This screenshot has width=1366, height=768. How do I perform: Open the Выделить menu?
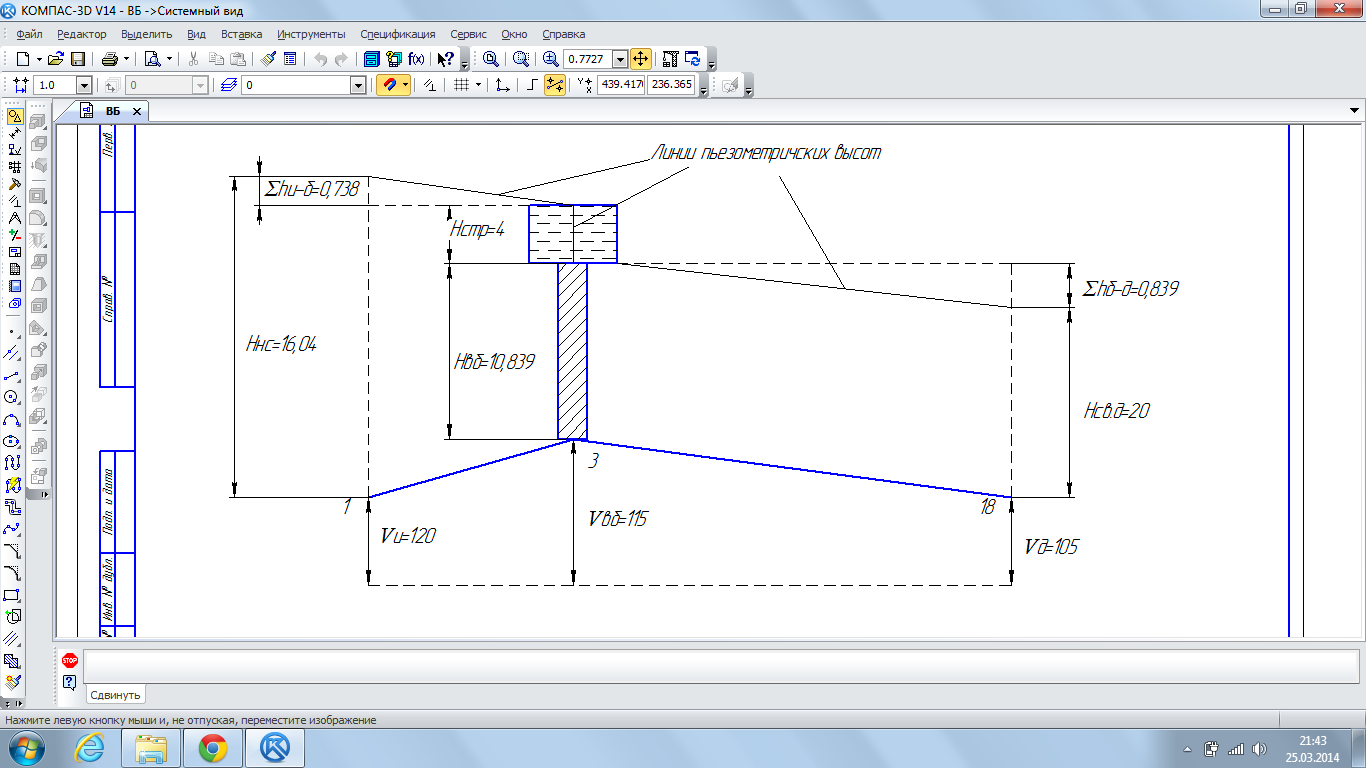point(147,34)
